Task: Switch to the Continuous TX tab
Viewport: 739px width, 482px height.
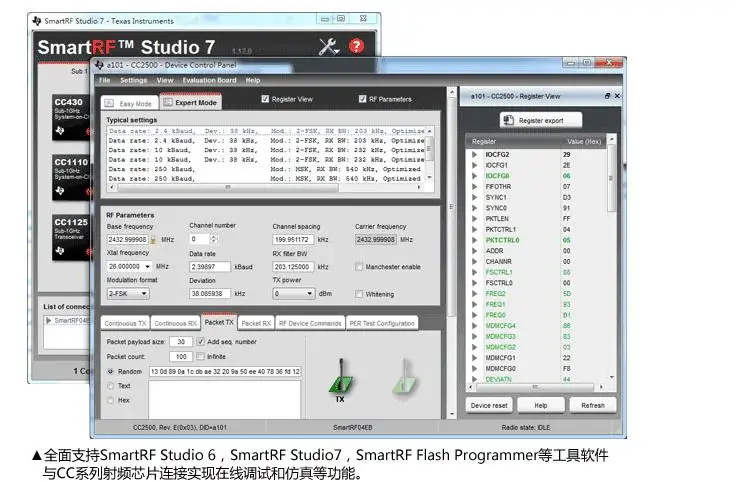Action: tap(125, 323)
